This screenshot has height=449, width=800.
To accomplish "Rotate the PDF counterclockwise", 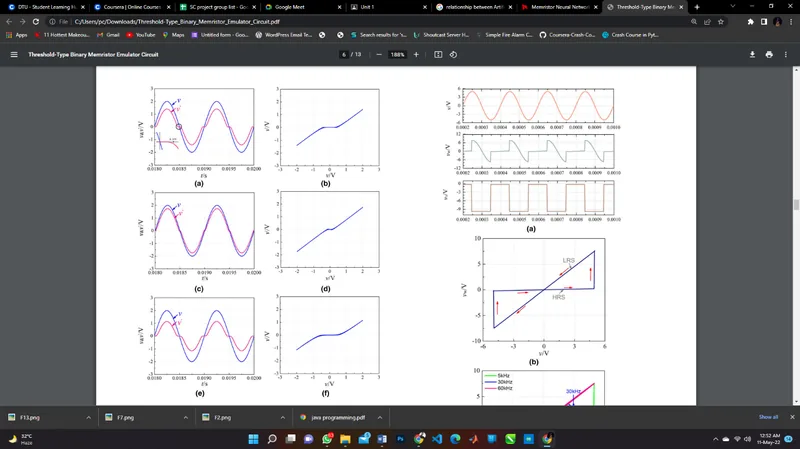I will [453, 55].
